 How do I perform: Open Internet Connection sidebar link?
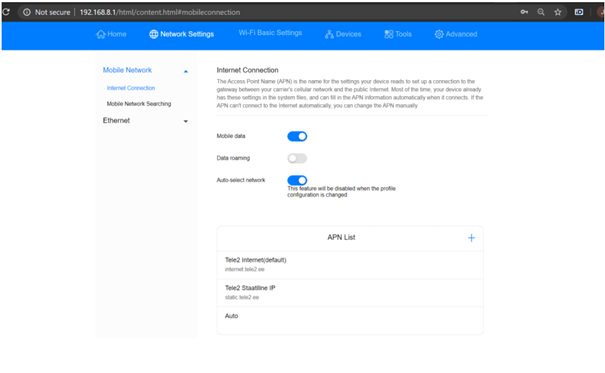point(131,88)
